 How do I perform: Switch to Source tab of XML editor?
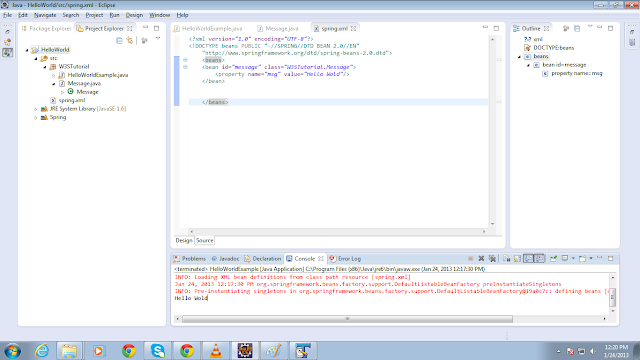204,240
